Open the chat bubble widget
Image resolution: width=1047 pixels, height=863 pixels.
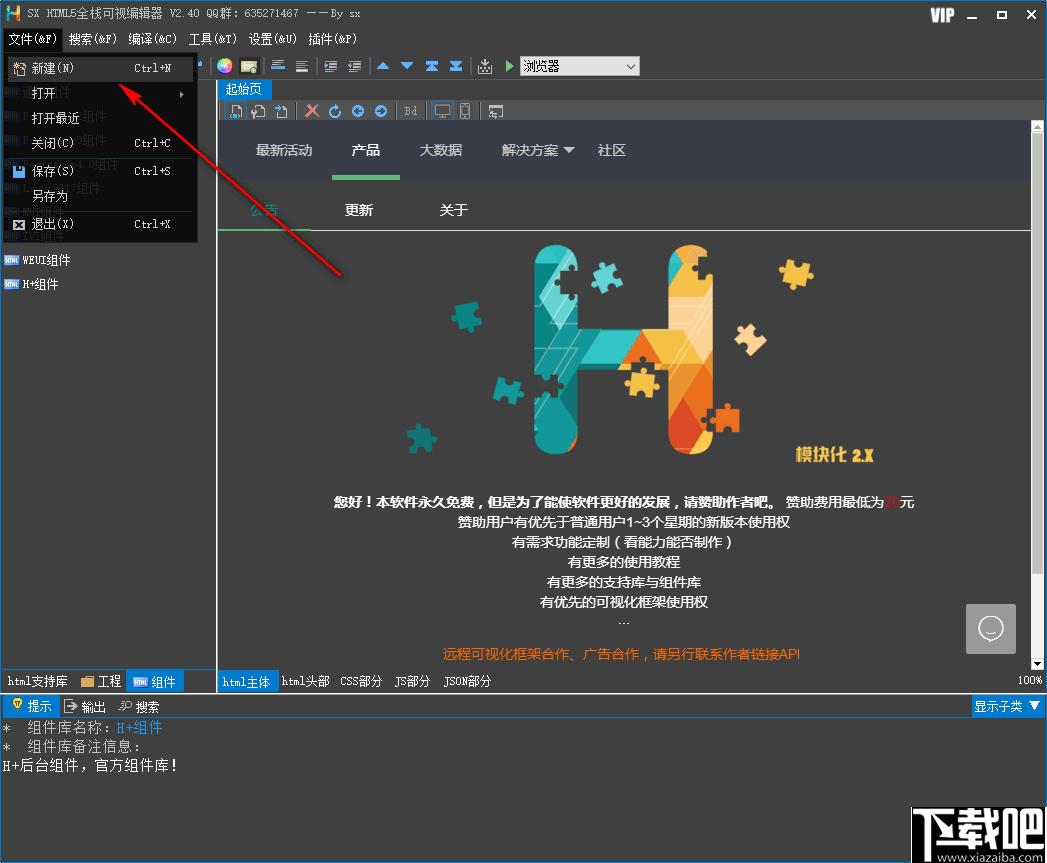pyautogui.click(x=990, y=629)
